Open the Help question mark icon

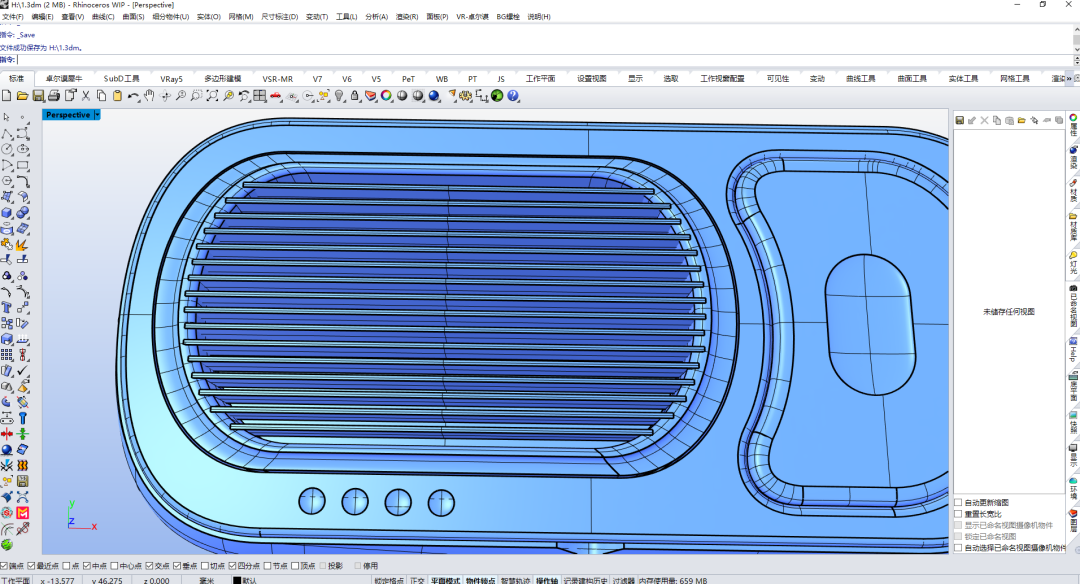[513, 96]
